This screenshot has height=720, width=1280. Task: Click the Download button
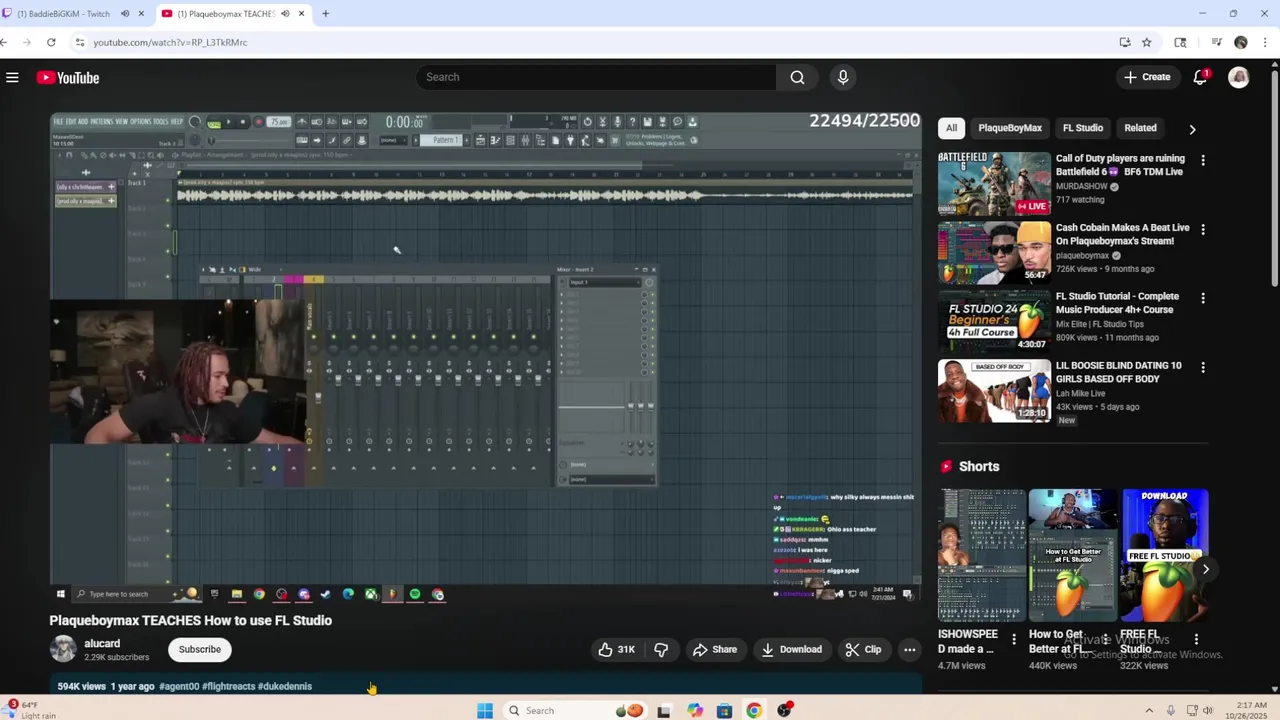point(792,649)
